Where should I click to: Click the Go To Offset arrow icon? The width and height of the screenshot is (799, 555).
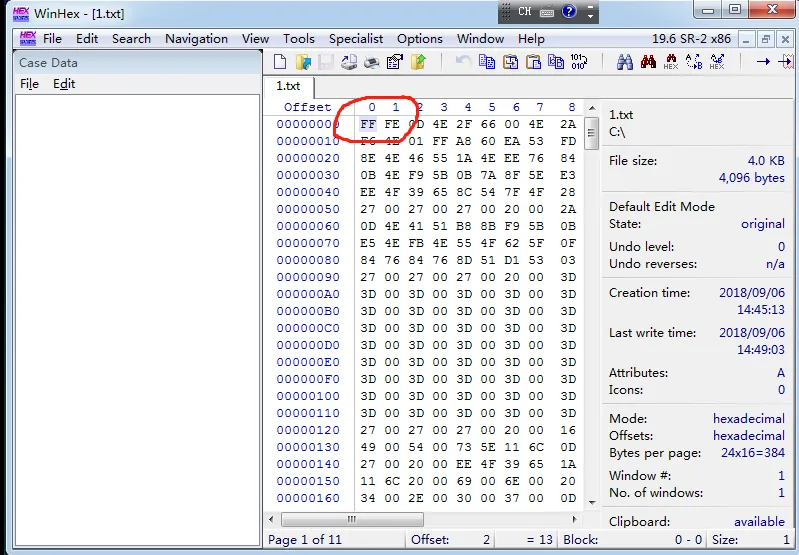click(x=763, y=62)
